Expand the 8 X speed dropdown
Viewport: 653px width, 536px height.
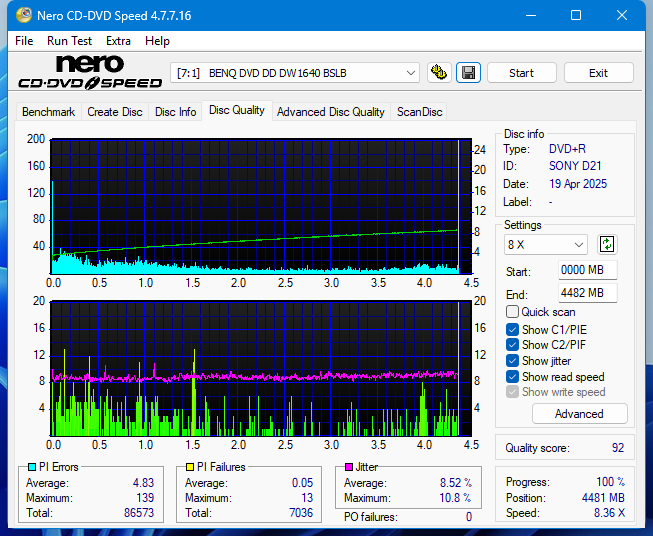point(546,244)
